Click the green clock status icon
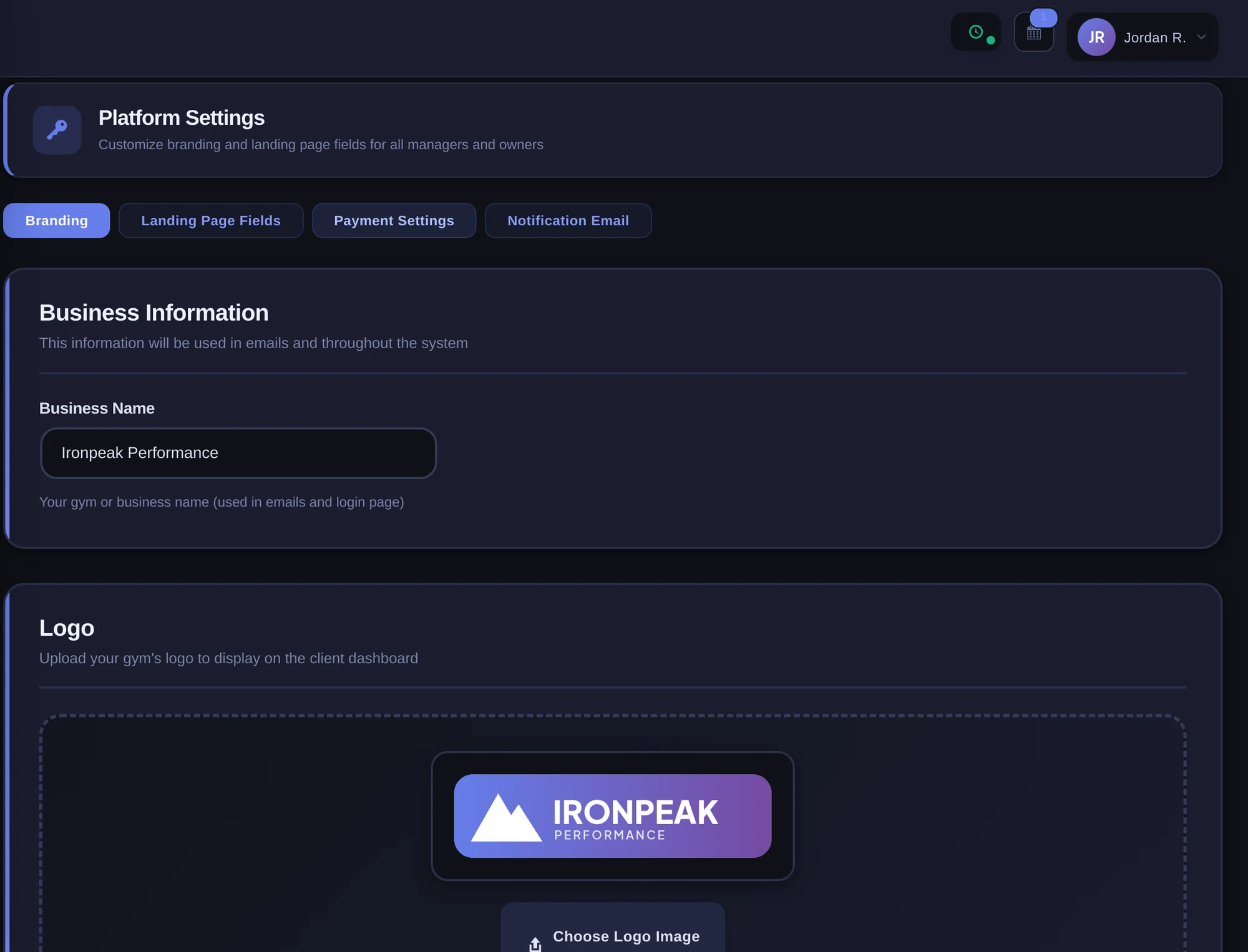The height and width of the screenshot is (952, 1248). coord(976,32)
